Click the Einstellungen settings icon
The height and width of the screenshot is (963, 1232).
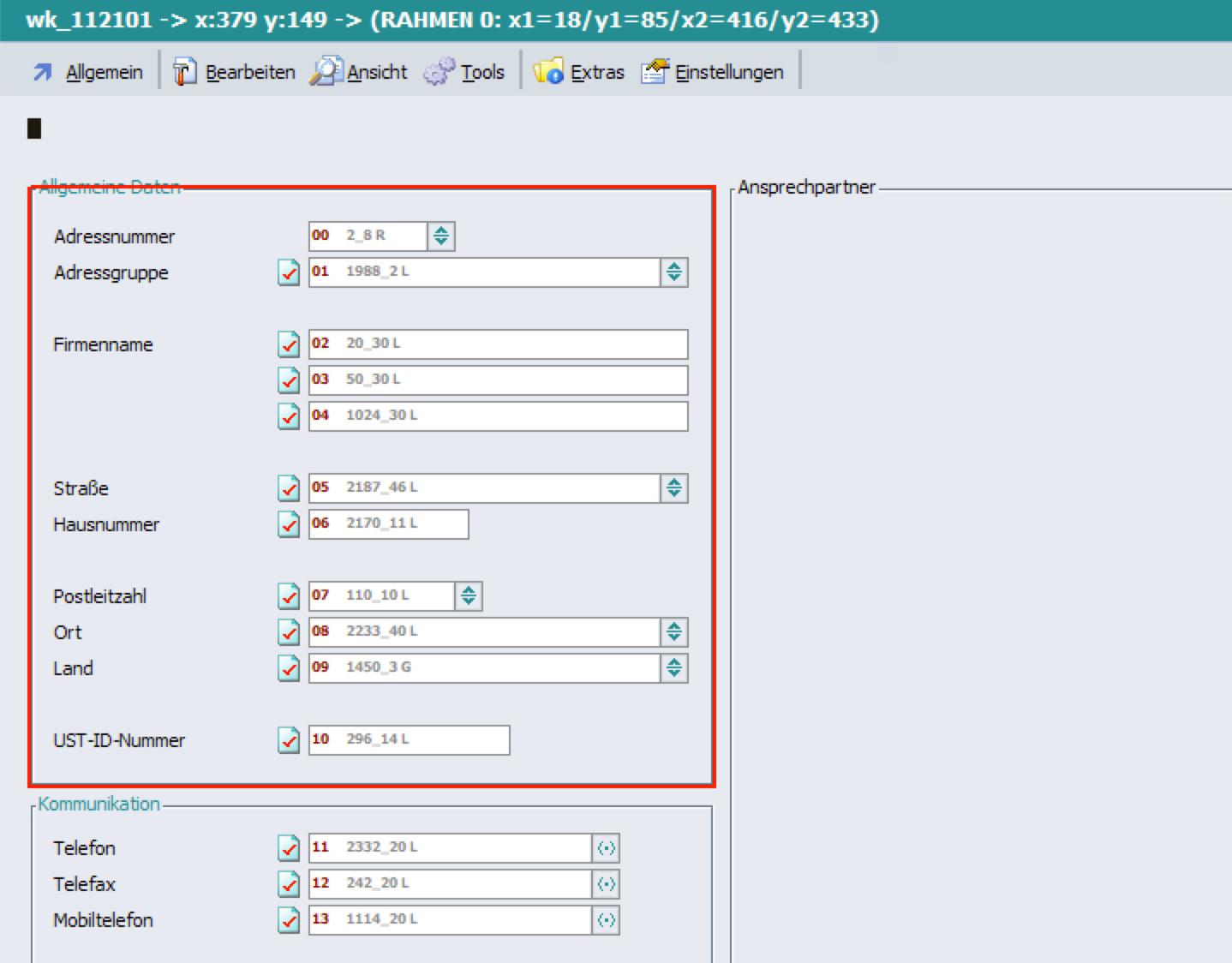click(655, 72)
